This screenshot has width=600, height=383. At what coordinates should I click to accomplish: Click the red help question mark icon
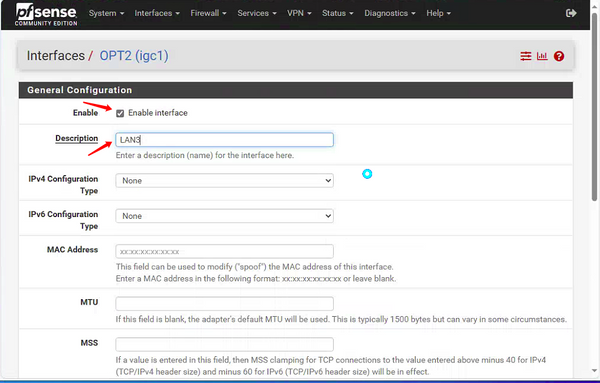559,56
